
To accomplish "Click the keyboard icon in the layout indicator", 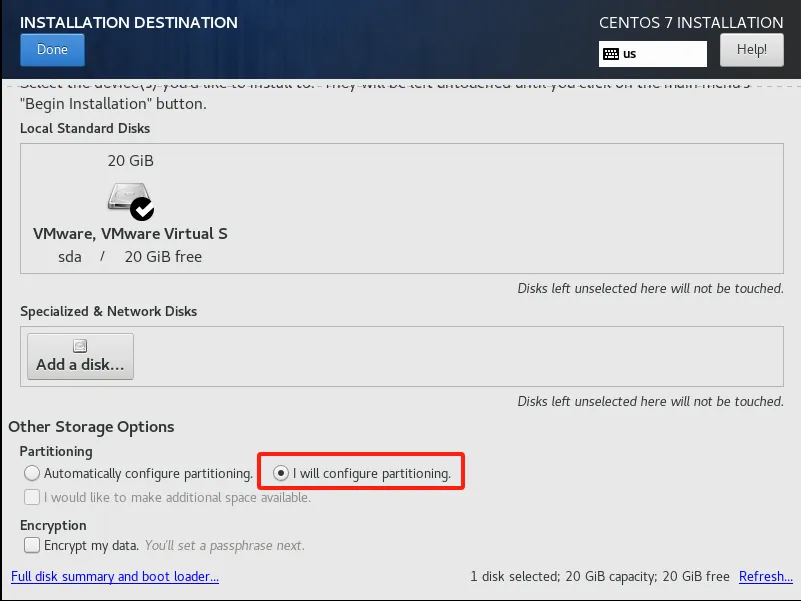I will pyautogui.click(x=611, y=54).
